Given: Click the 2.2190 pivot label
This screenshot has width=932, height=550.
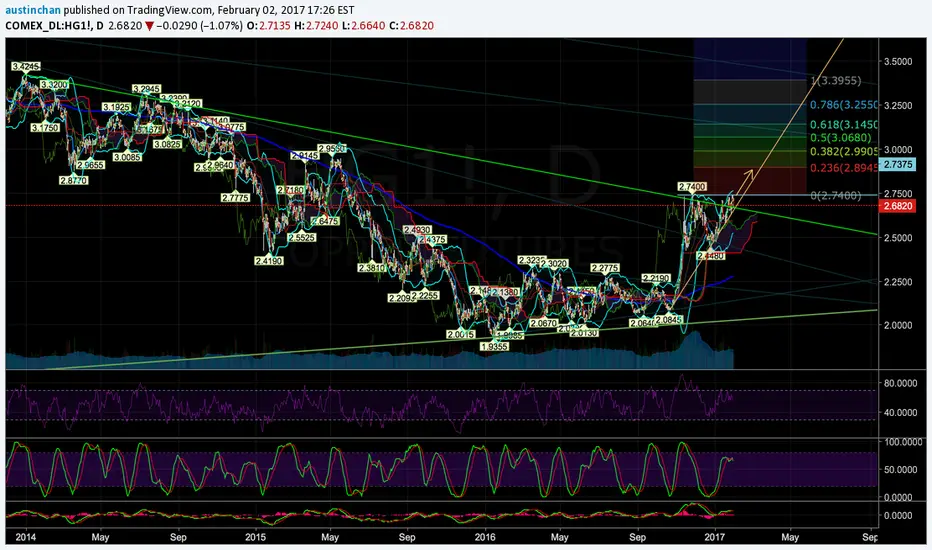Looking at the screenshot, I should (656, 278).
